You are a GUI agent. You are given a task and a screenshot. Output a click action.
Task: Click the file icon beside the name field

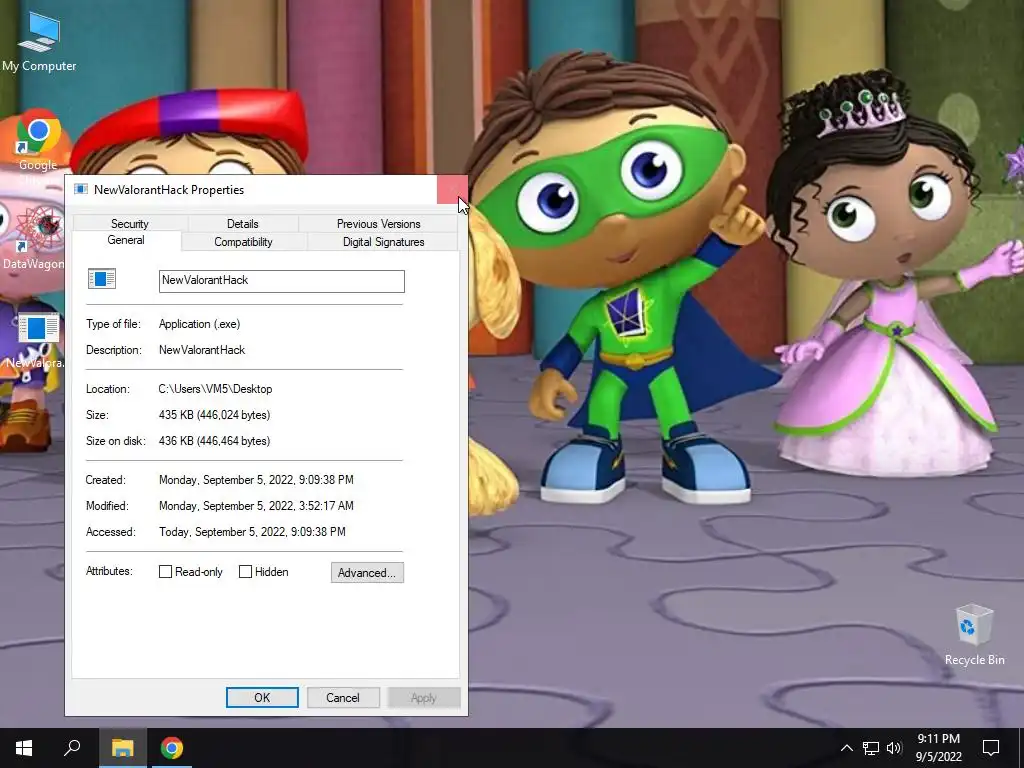click(x=102, y=279)
